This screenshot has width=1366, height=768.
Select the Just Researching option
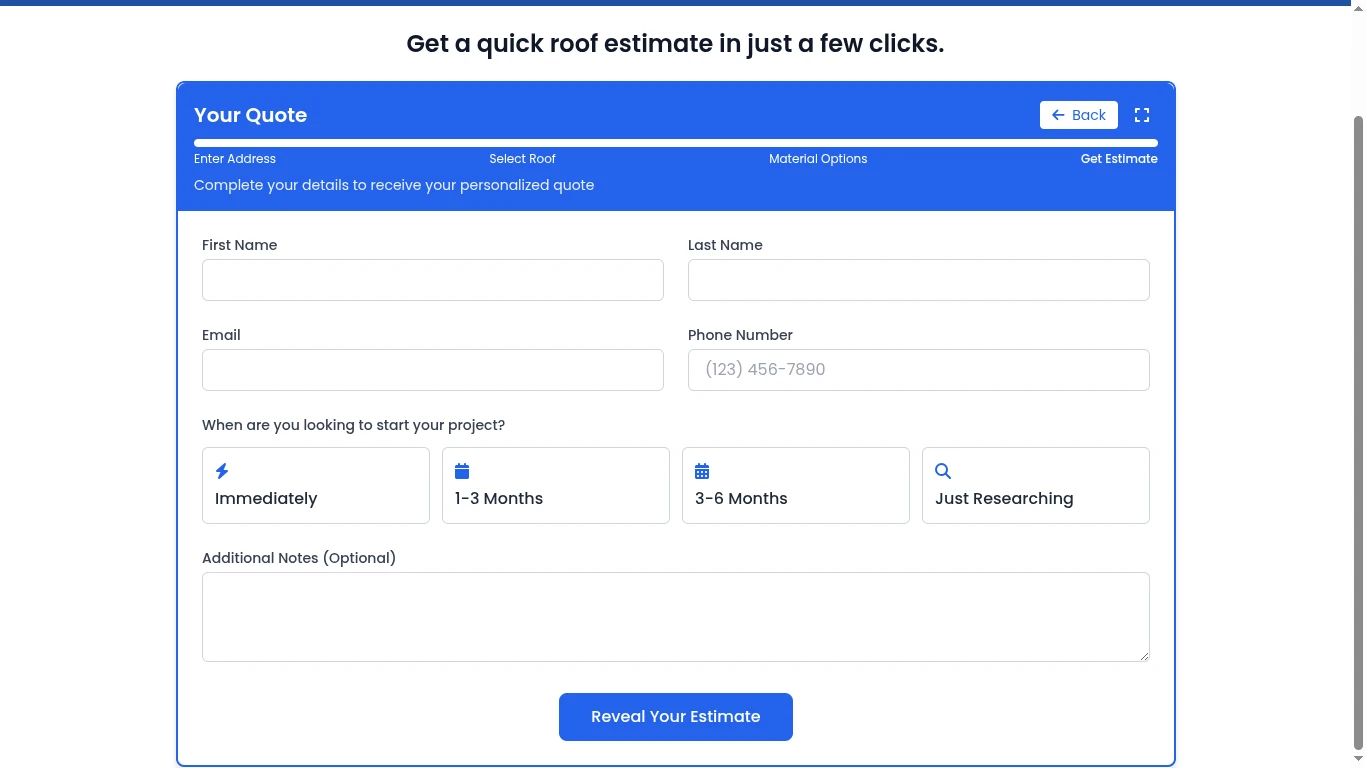pyautogui.click(x=1036, y=486)
